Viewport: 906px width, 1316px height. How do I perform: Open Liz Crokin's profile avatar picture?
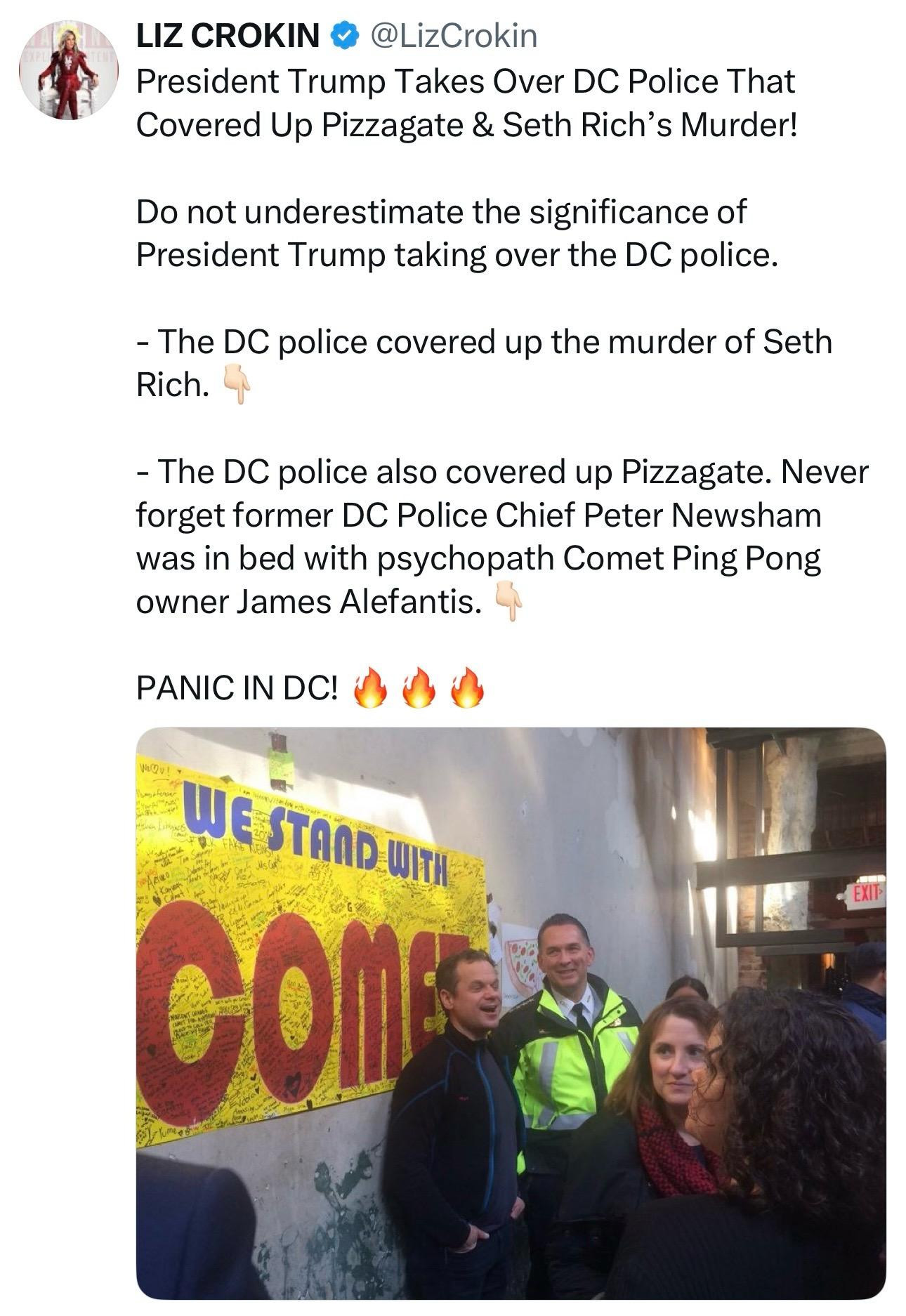point(68,70)
